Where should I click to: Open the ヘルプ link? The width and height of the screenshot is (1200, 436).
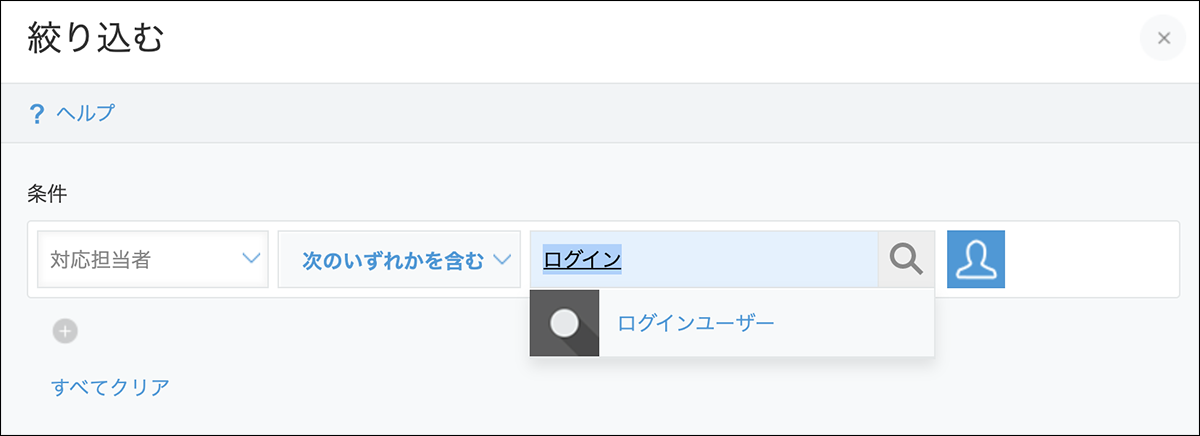click(x=85, y=113)
